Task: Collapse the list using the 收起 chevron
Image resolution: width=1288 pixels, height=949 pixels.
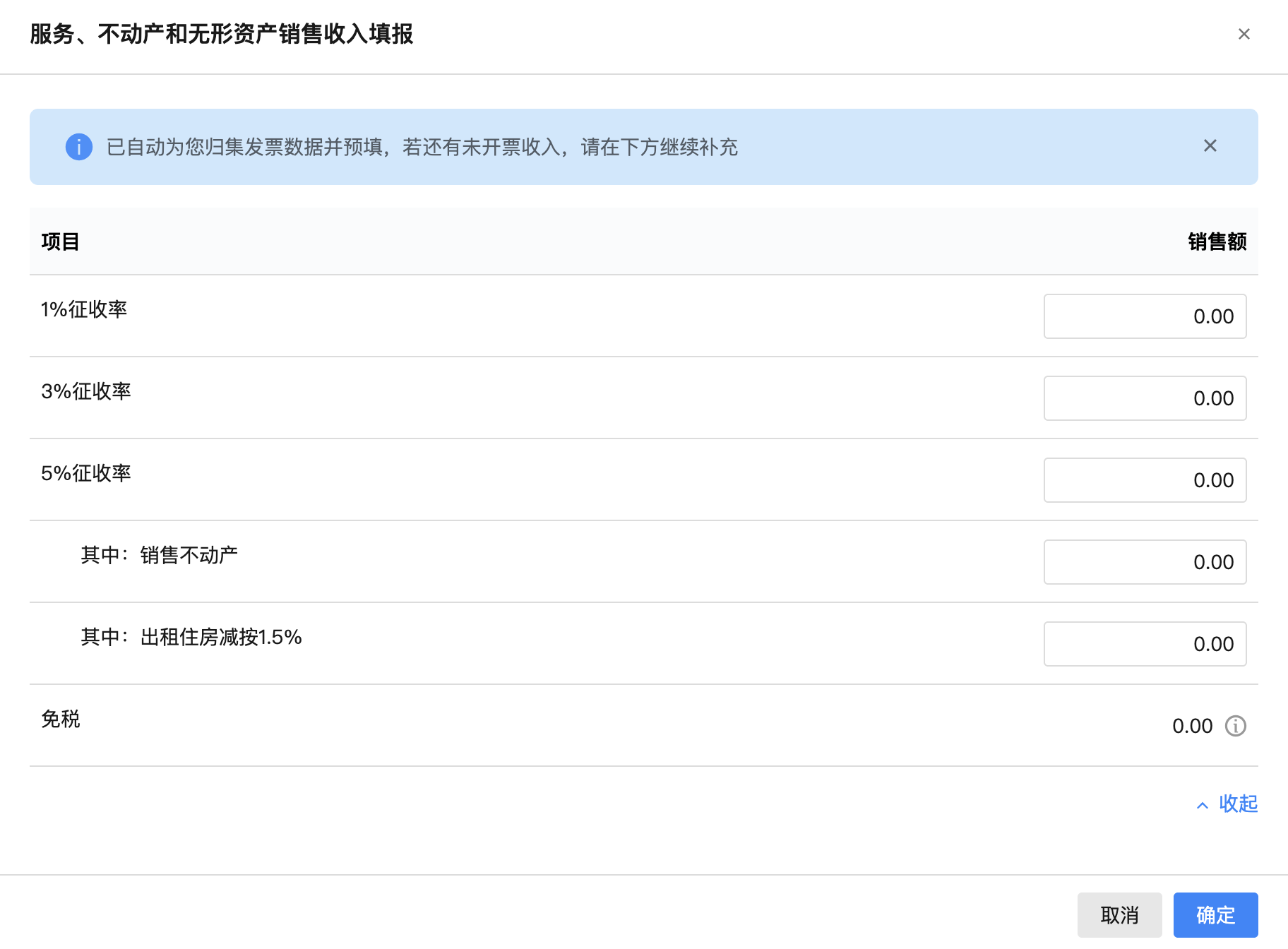Action: click(x=1202, y=804)
